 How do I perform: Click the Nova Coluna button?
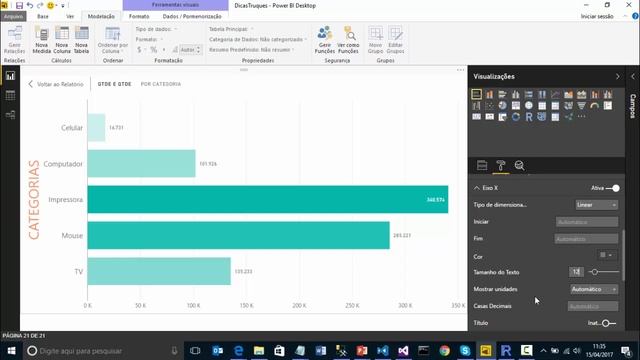point(62,40)
